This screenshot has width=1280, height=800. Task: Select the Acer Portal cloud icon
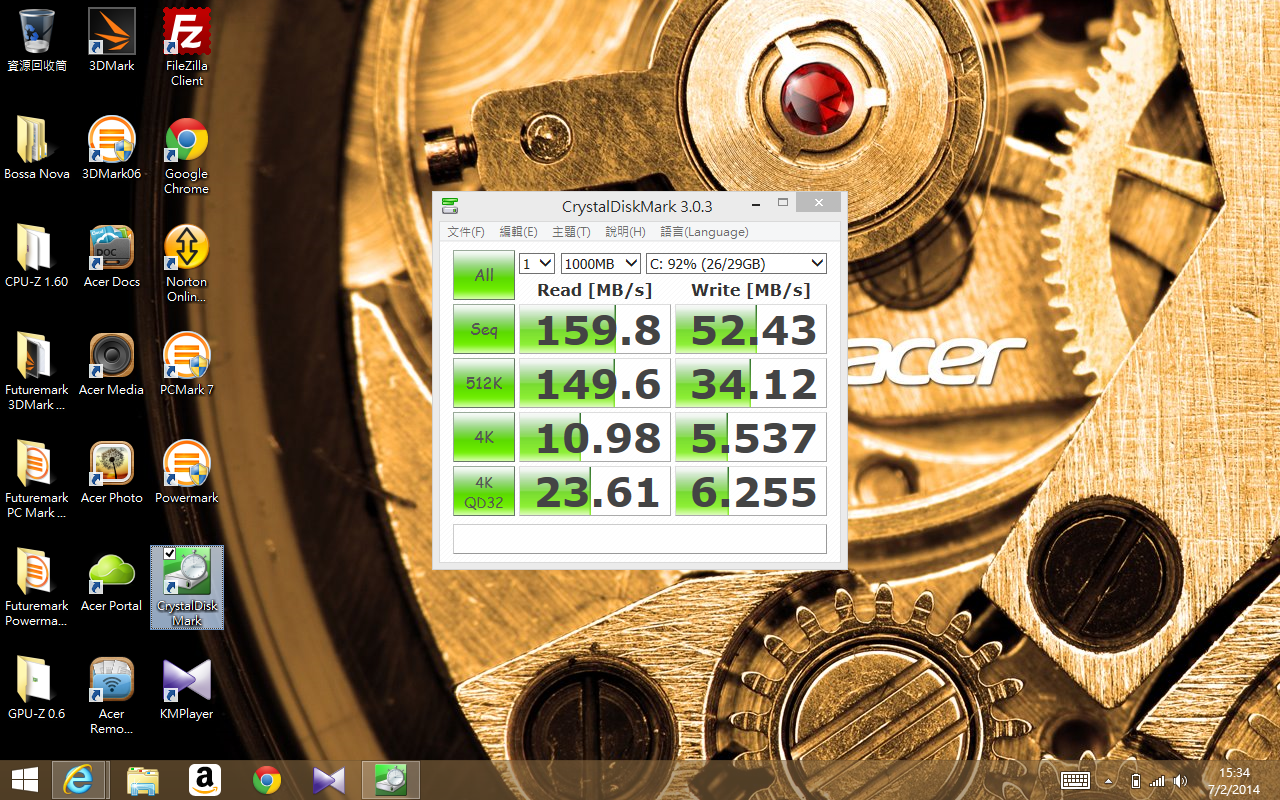tap(112, 580)
